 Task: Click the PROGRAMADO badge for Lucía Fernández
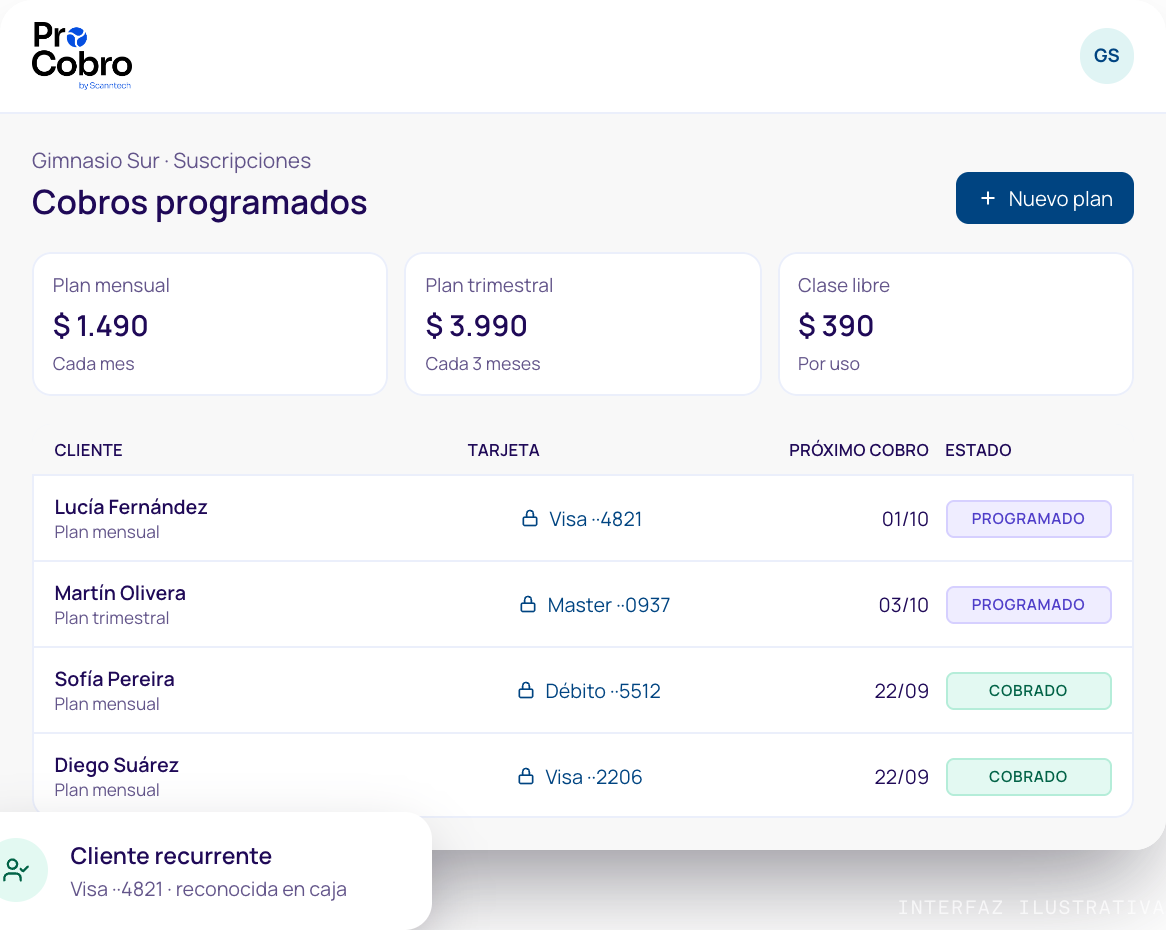coord(1028,519)
